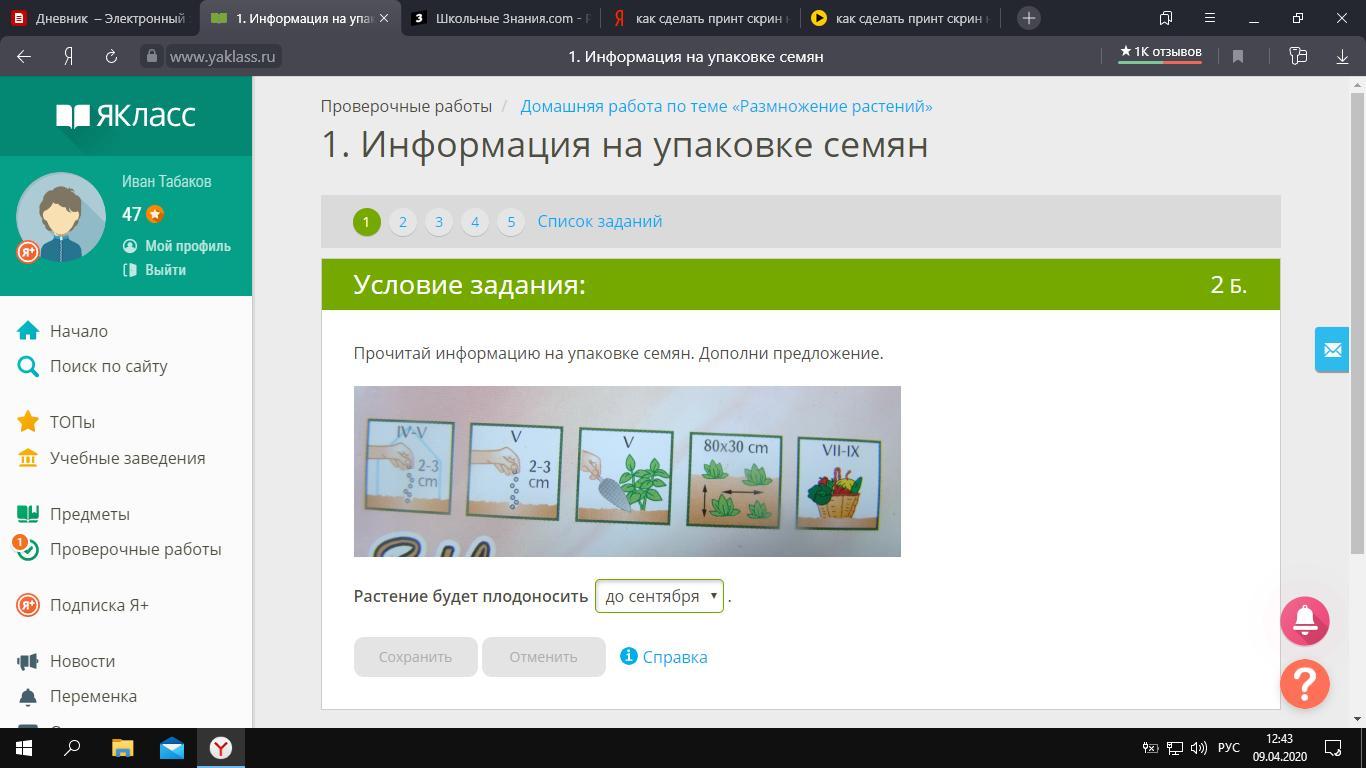
Task: Open the до сентября dropdown
Action: [x=659, y=596]
